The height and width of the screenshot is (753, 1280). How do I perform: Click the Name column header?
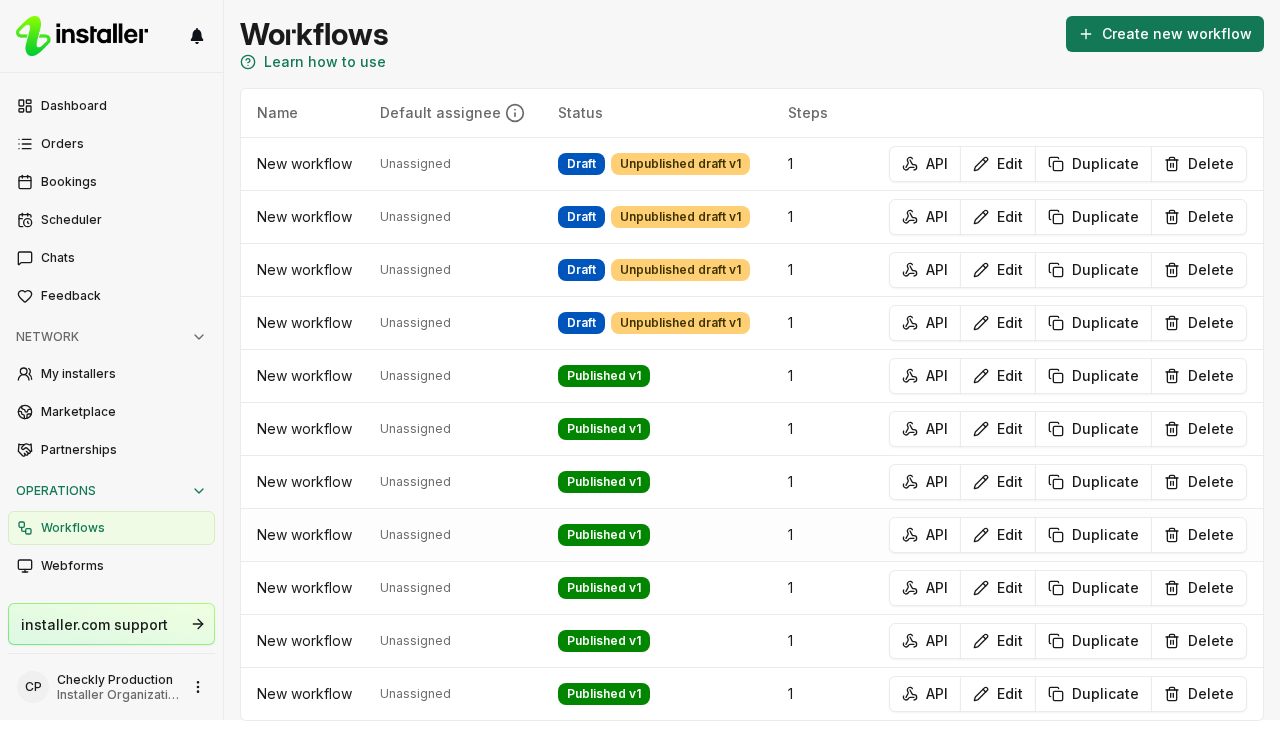pyautogui.click(x=277, y=113)
